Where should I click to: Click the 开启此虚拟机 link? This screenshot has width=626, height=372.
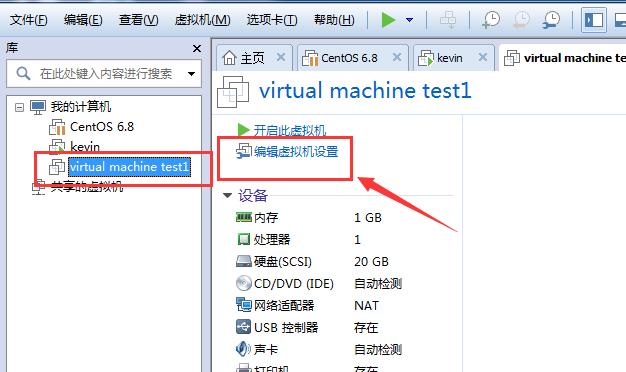pyautogui.click(x=290, y=130)
